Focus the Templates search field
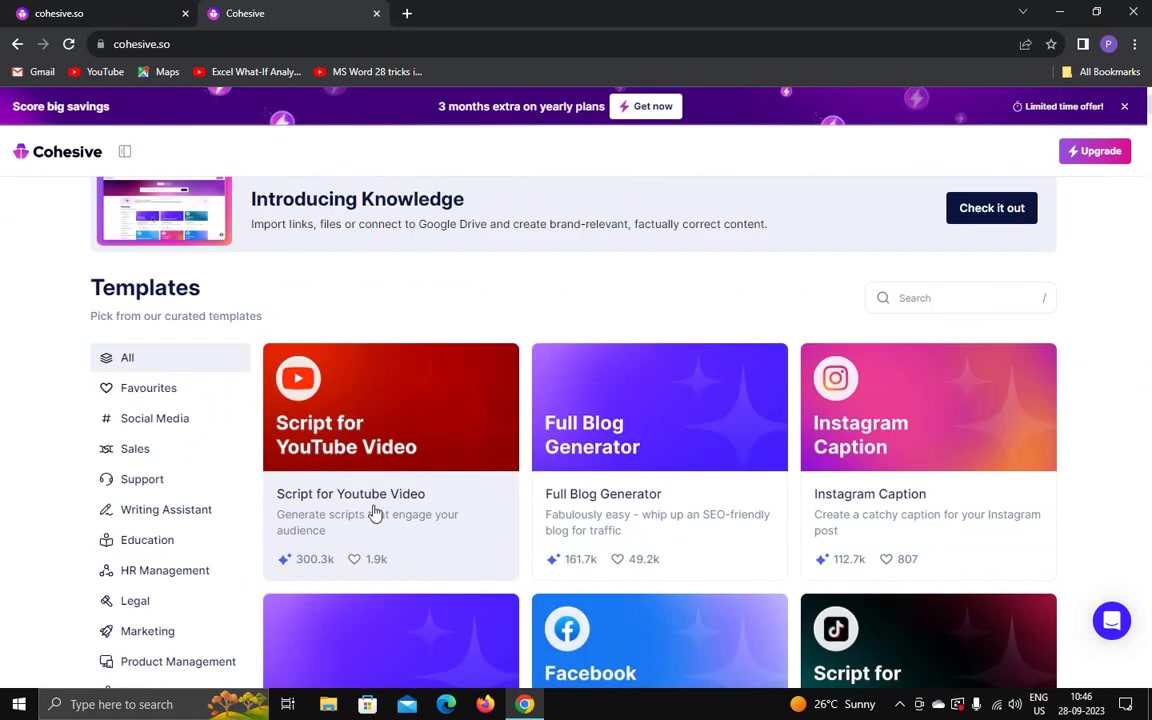The height and width of the screenshot is (720, 1152). 960,298
